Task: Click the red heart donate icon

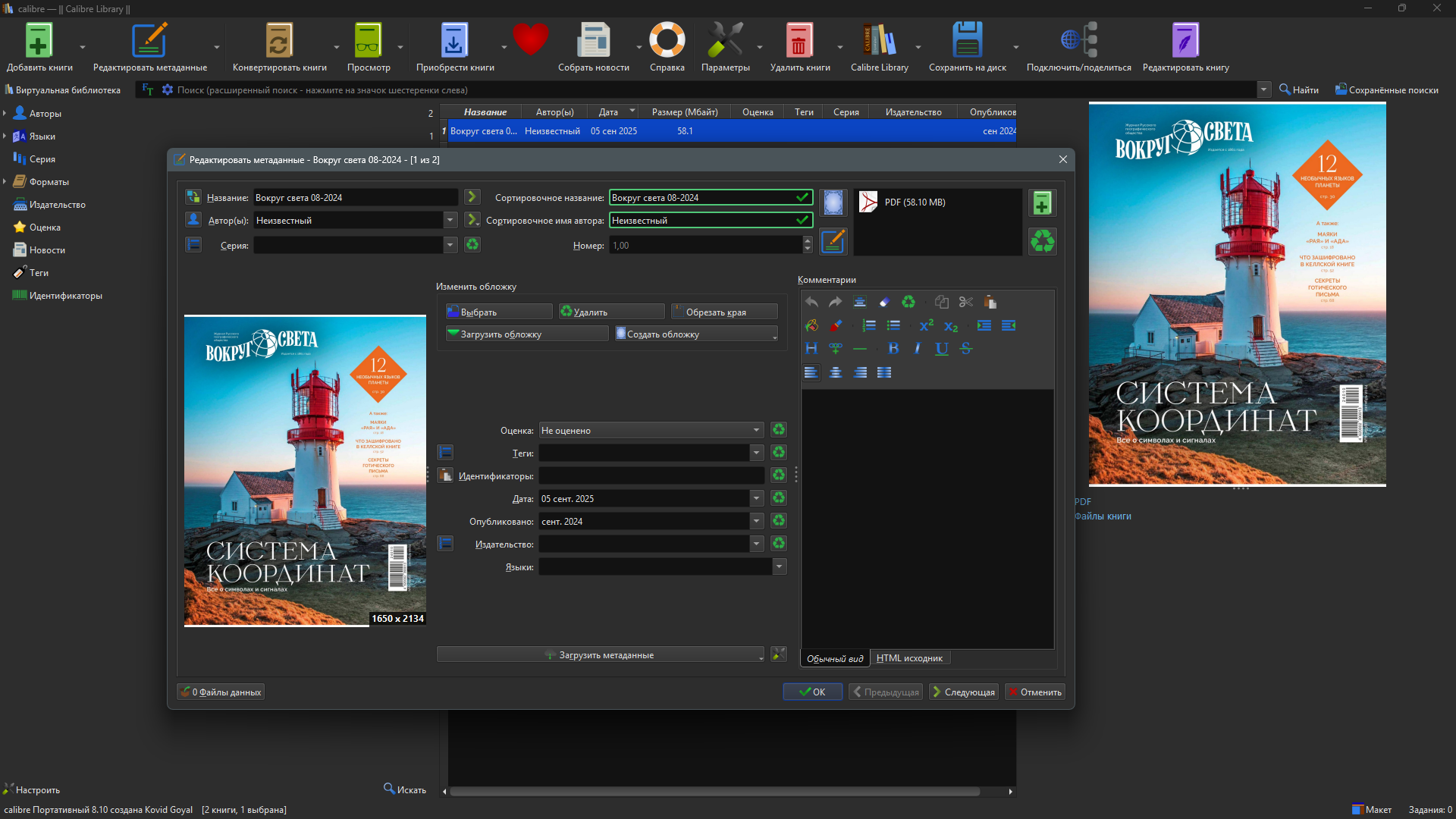Action: coord(530,39)
